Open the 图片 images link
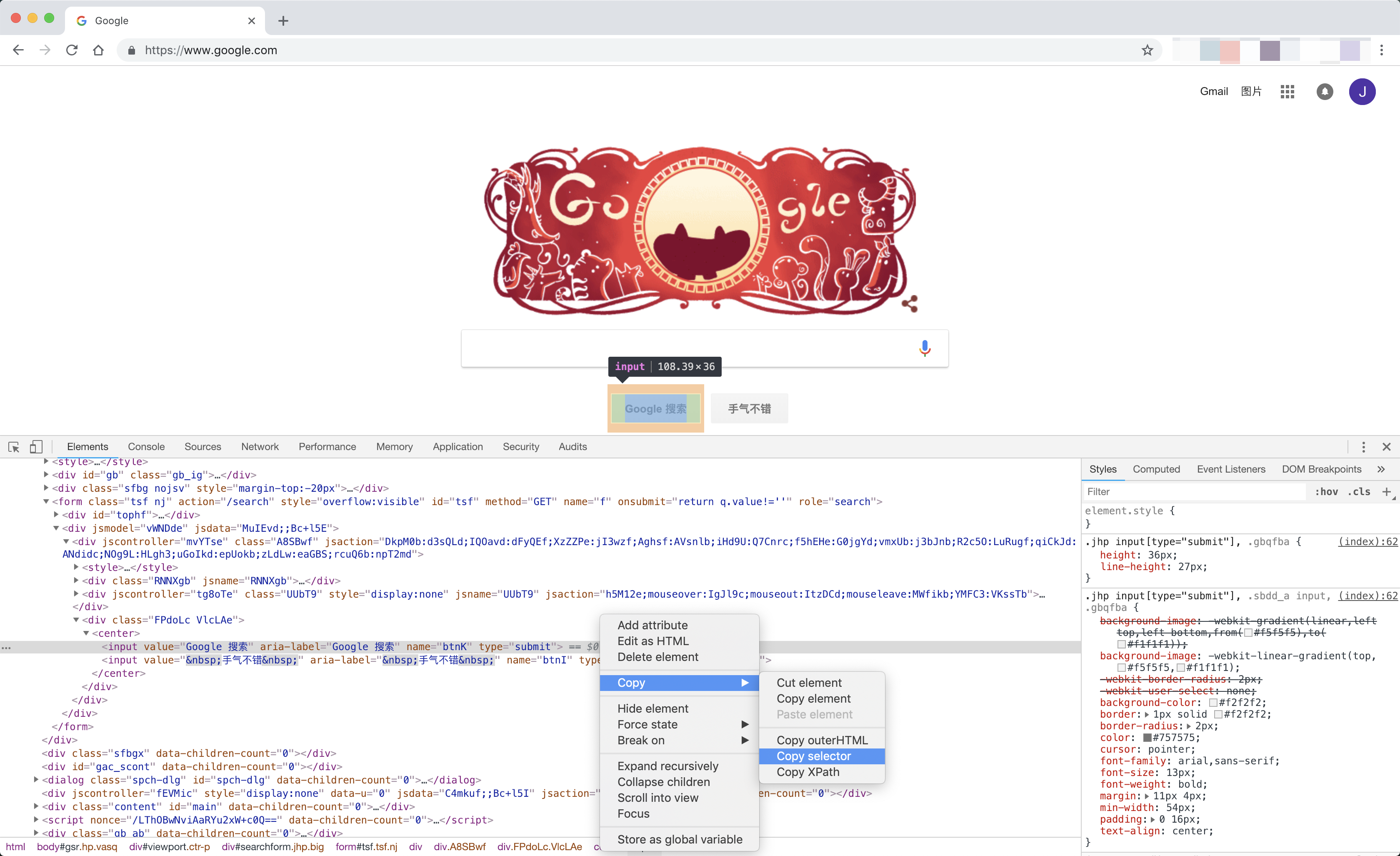The image size is (1400, 856). 1251,92
